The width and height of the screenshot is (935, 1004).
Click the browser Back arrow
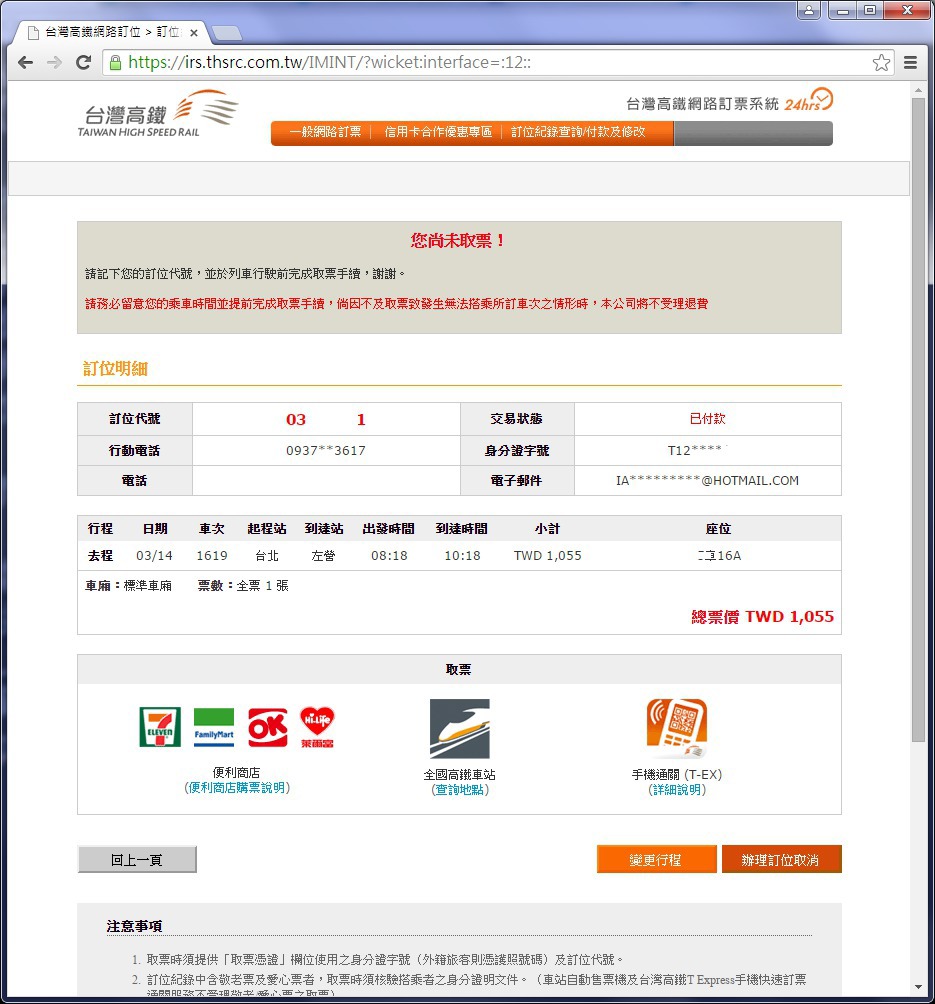[x=26, y=63]
